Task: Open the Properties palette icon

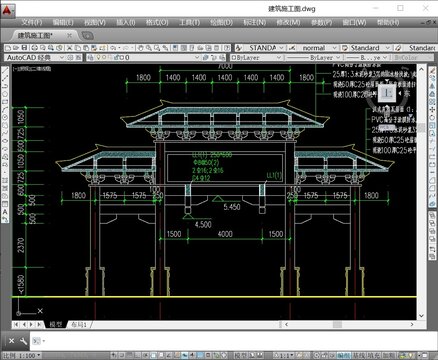Action: tap(175, 48)
